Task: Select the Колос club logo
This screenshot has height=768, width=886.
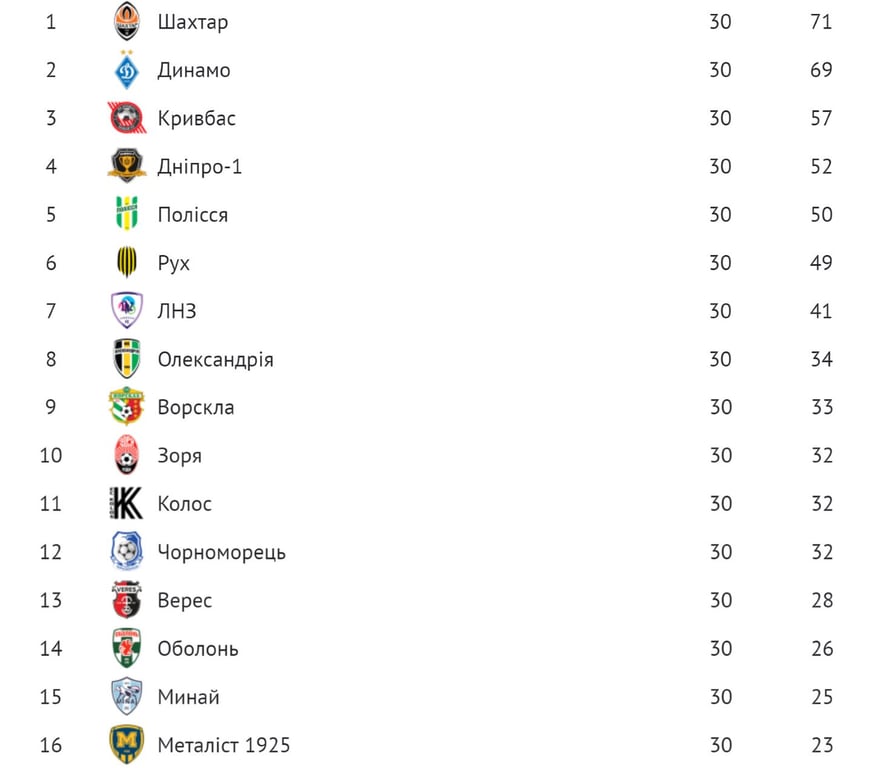Action: 127,504
